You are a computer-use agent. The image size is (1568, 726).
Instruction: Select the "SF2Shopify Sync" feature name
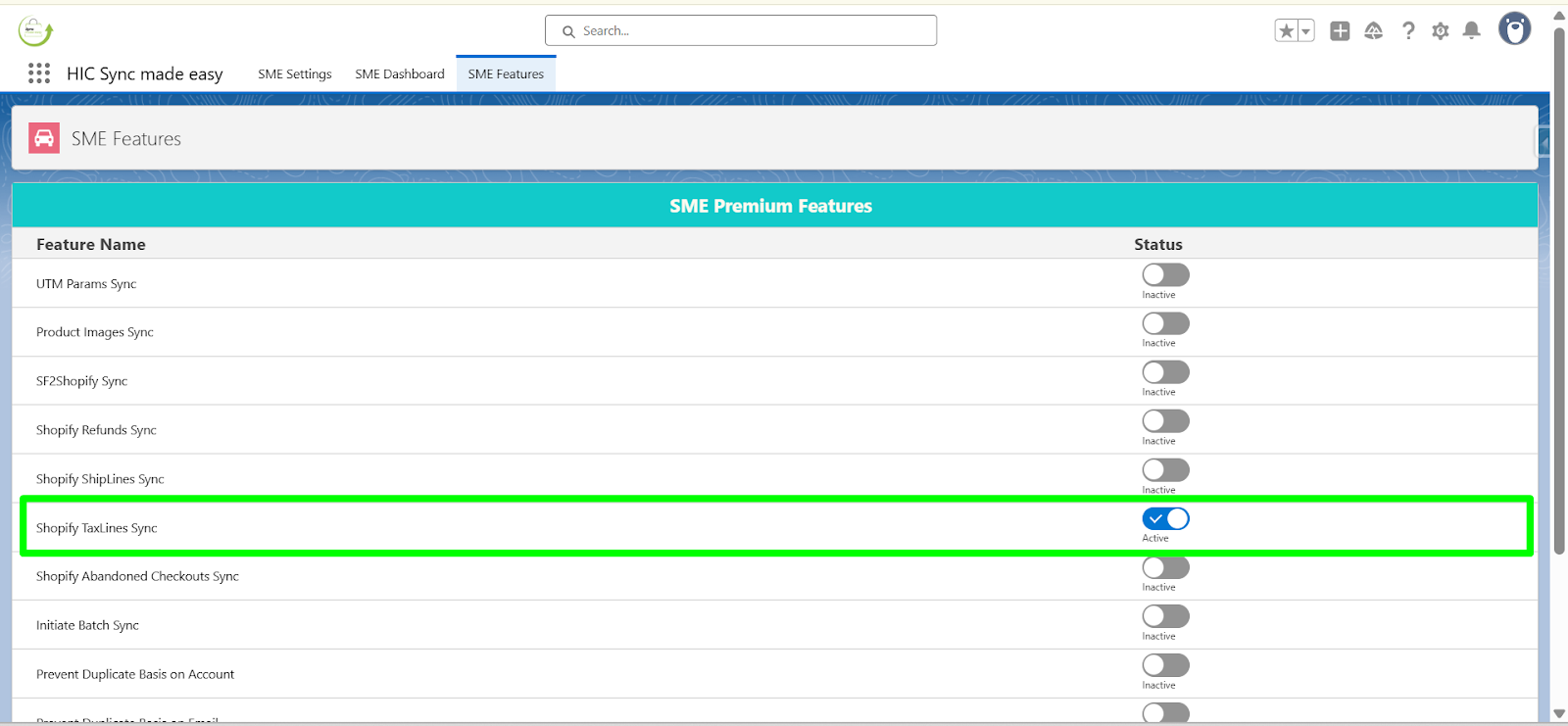[x=82, y=381]
